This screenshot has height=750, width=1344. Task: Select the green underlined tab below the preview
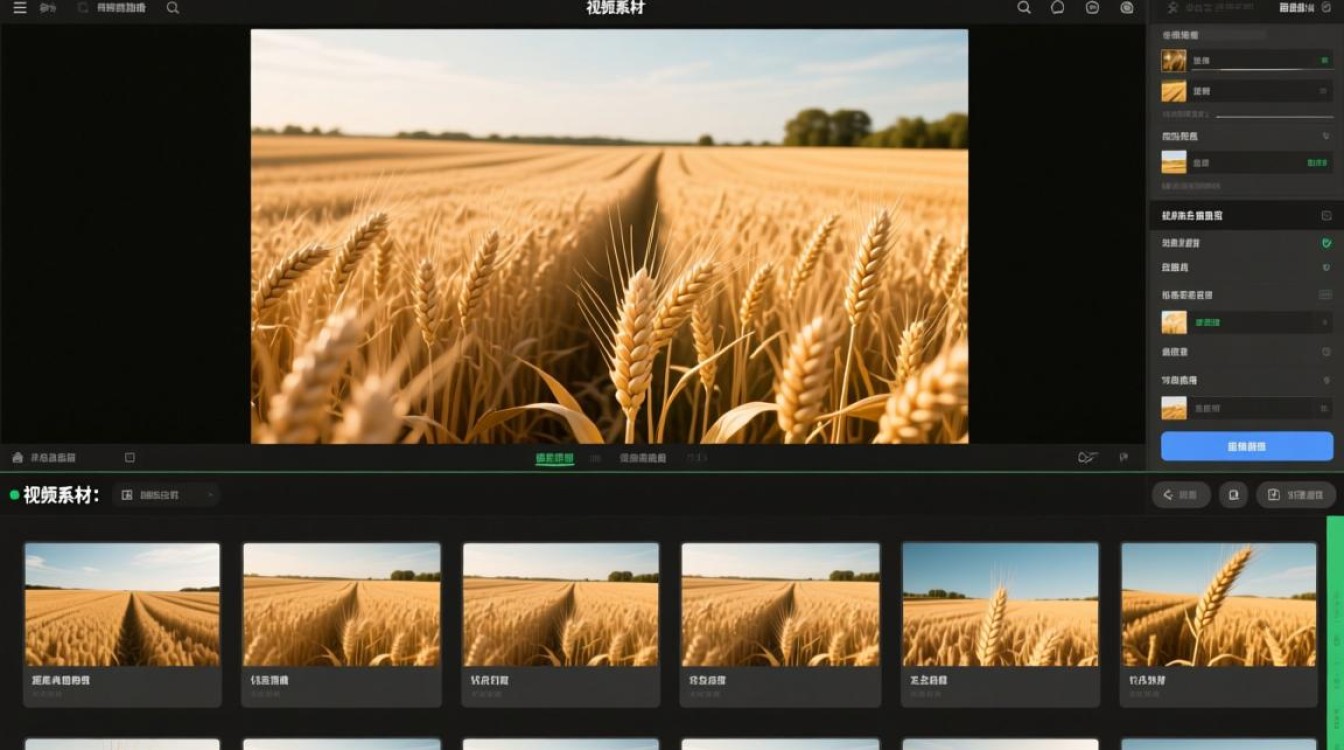click(555, 458)
